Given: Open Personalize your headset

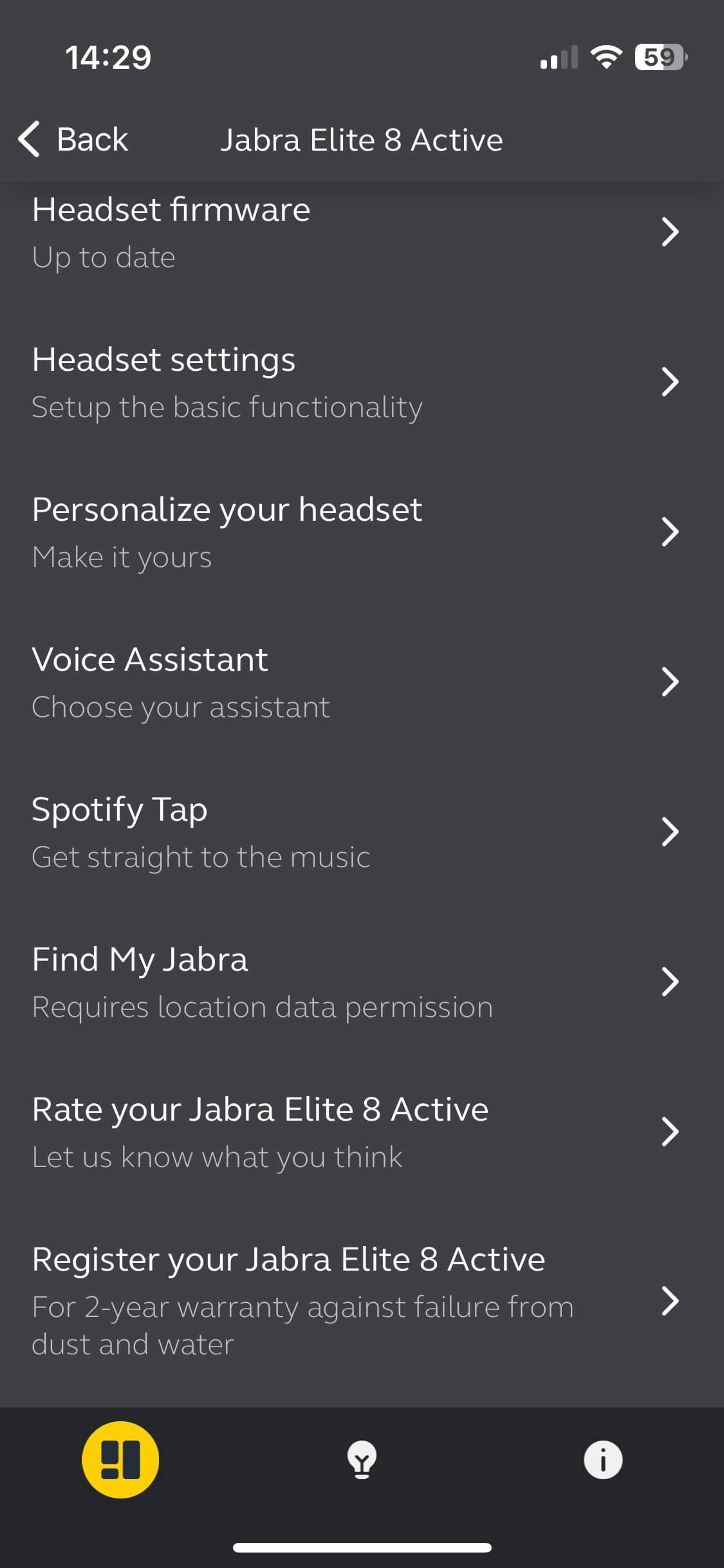Looking at the screenshot, I should [227, 532].
